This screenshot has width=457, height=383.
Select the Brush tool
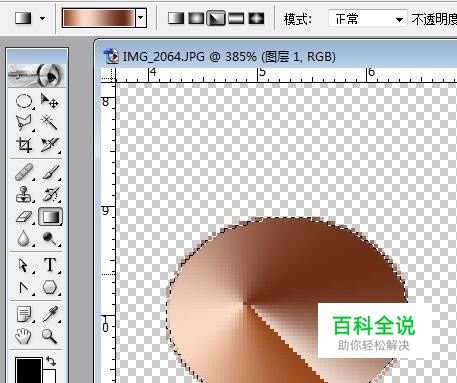coord(50,172)
